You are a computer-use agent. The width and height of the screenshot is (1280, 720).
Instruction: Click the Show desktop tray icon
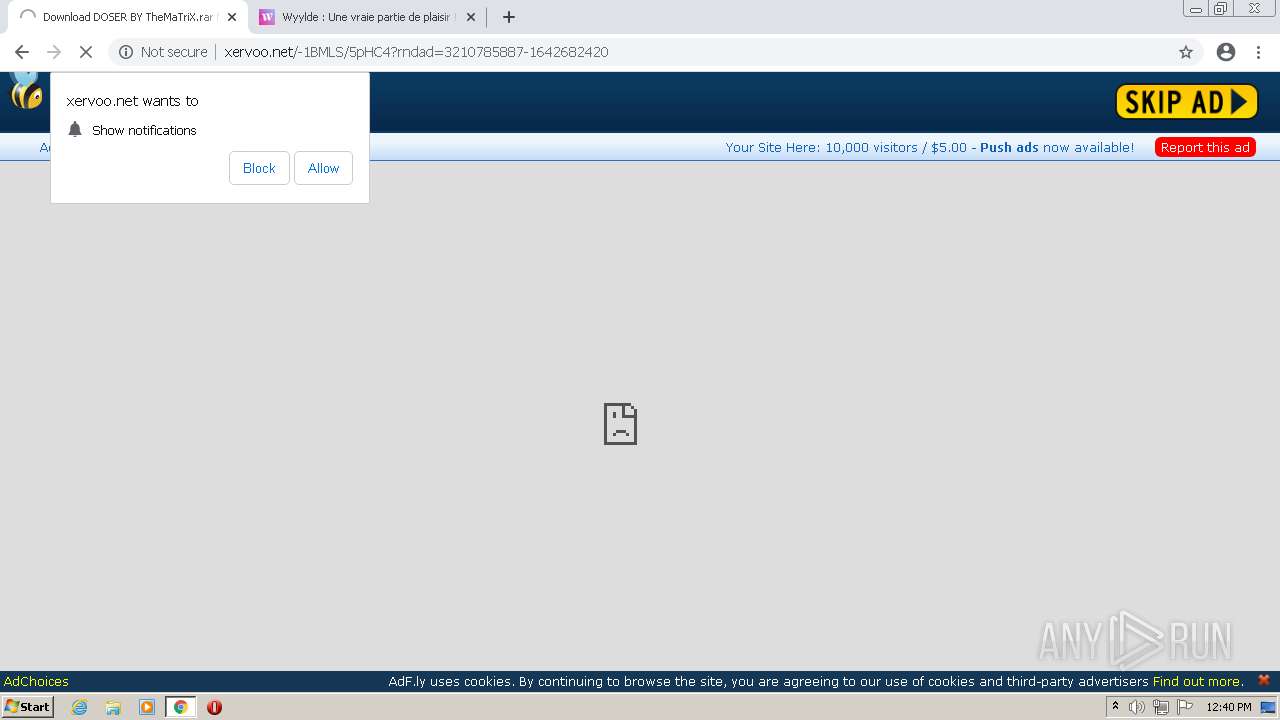tap(1269, 707)
